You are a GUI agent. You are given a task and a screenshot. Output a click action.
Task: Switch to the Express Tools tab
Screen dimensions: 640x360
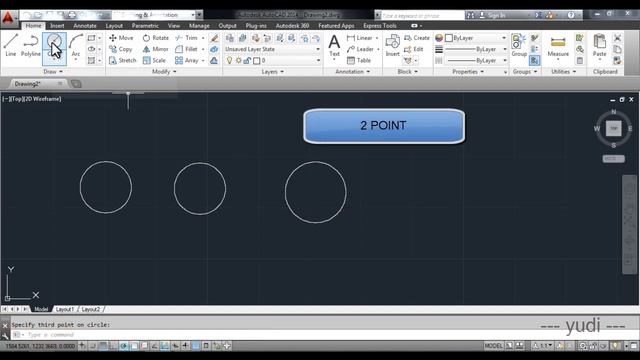click(380, 26)
